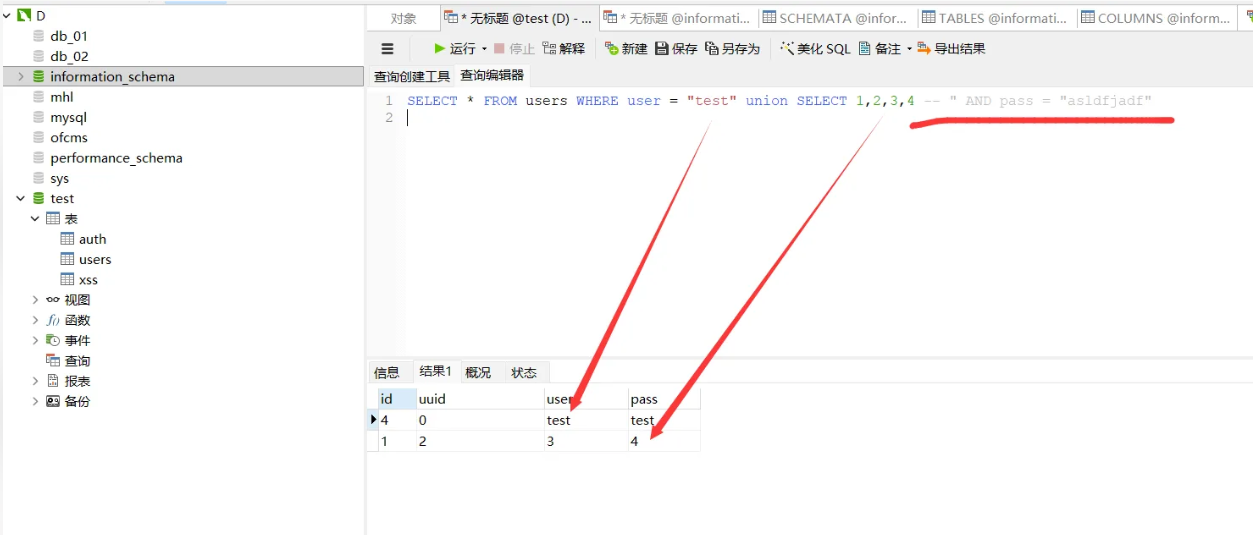Open the 信息 result tab
This screenshot has height=535, width=1253.
(387, 372)
